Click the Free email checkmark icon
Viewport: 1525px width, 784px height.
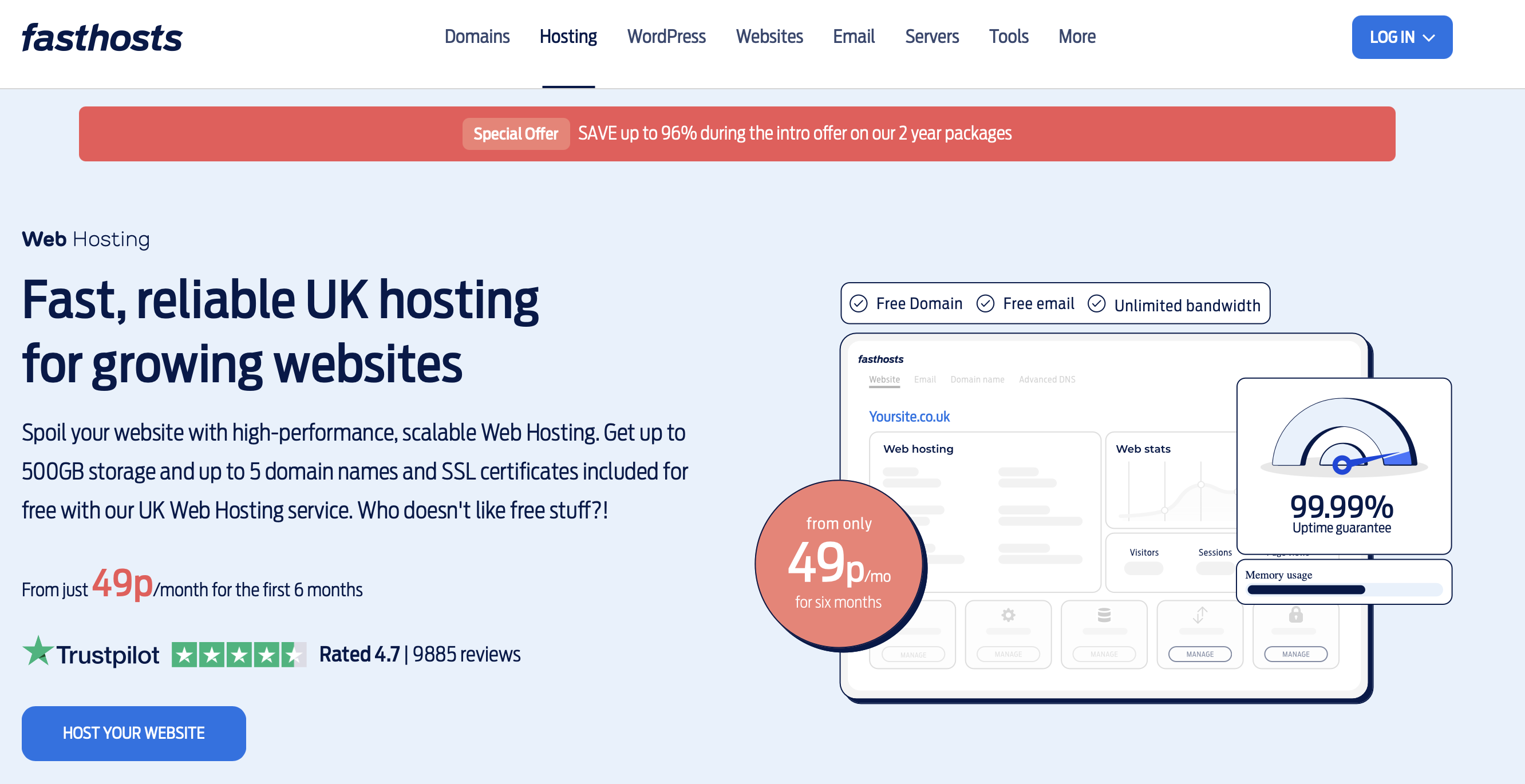coord(985,303)
